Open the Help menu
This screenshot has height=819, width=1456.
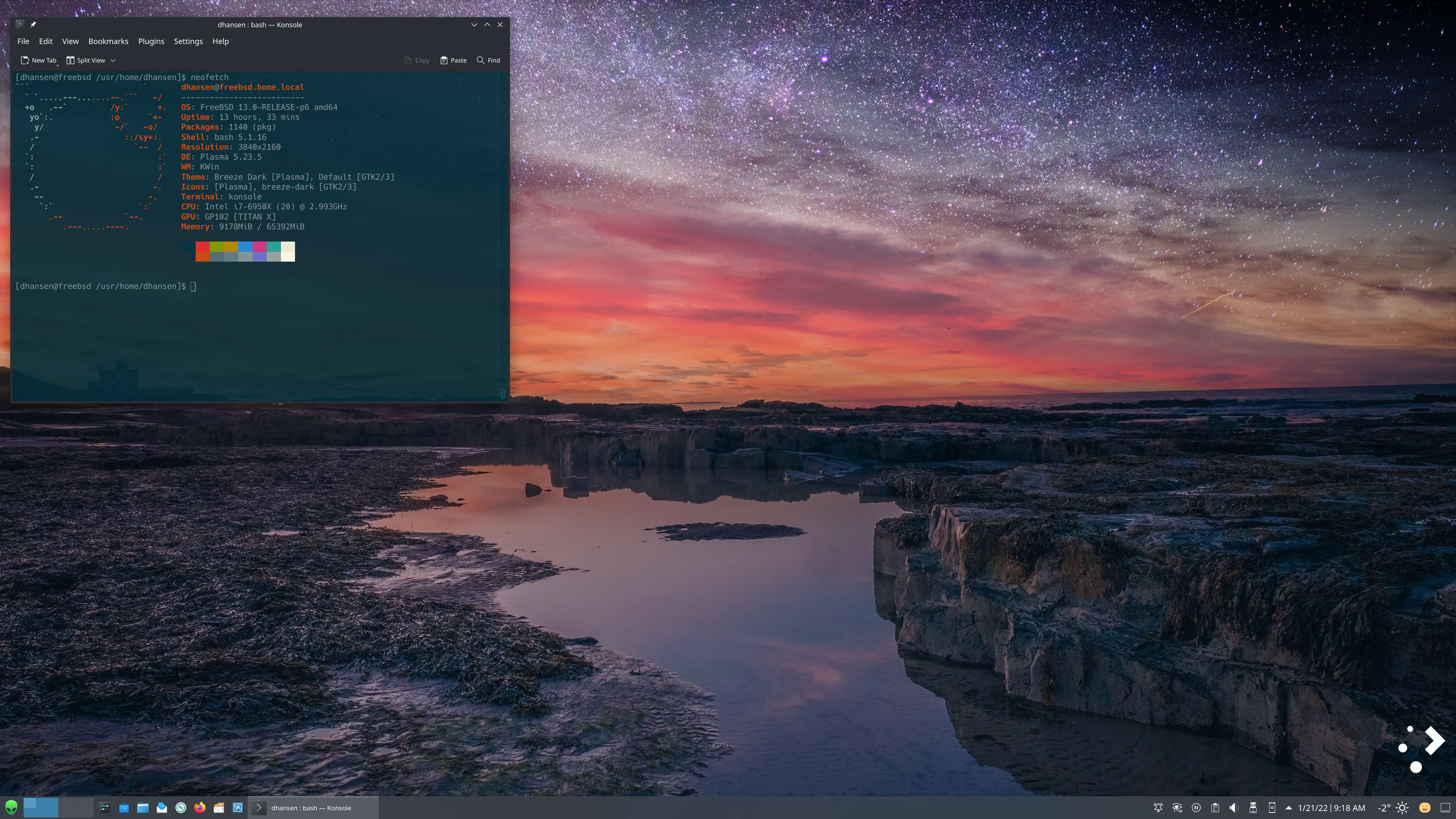pyautogui.click(x=220, y=41)
